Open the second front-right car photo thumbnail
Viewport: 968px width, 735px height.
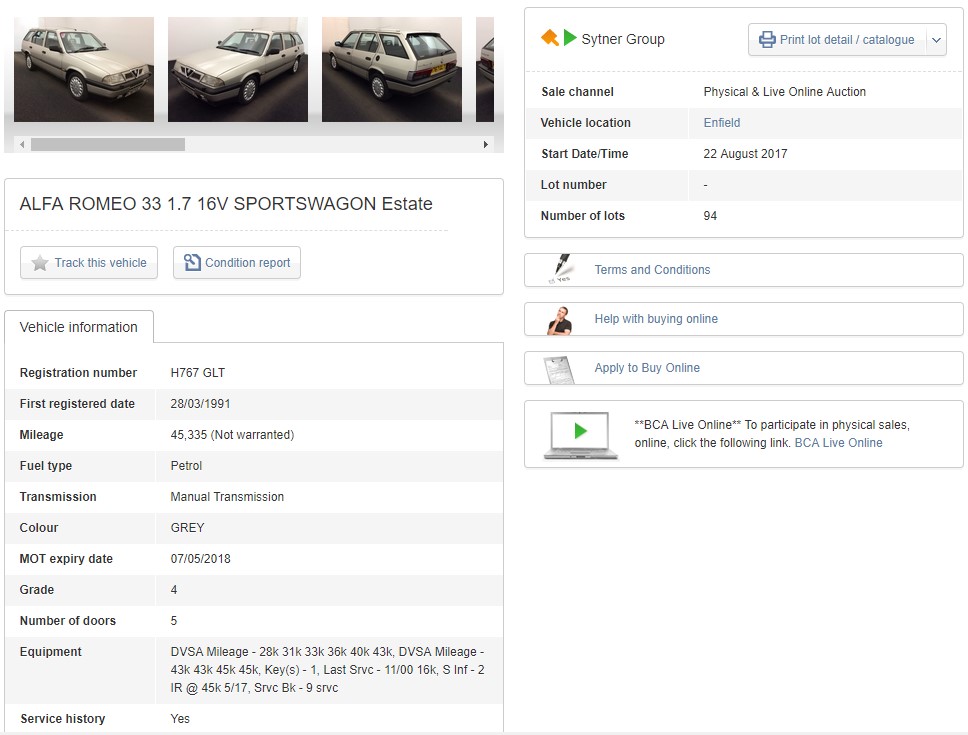tap(238, 69)
